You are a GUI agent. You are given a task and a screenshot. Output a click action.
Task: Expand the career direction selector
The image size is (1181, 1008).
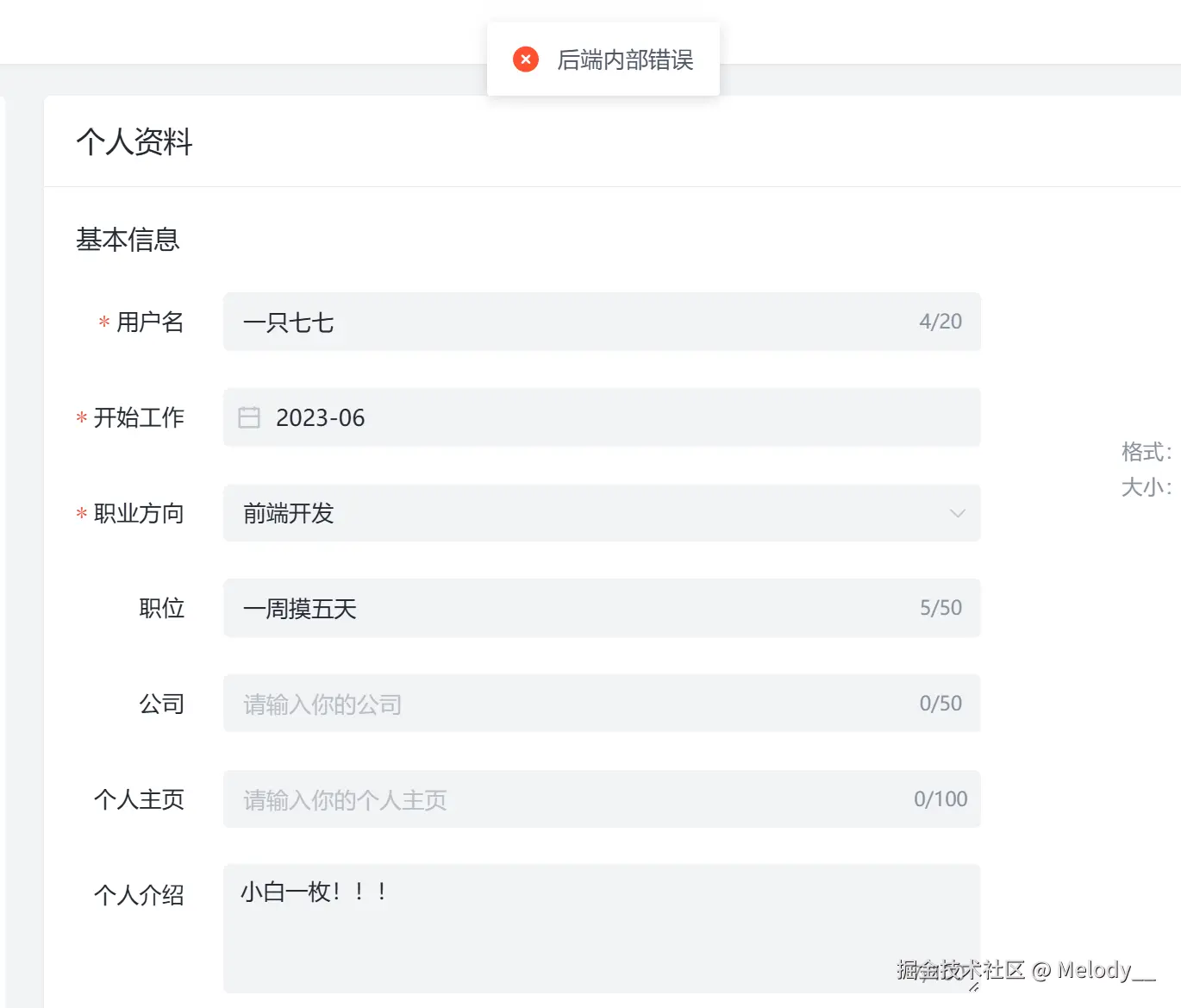[602, 513]
